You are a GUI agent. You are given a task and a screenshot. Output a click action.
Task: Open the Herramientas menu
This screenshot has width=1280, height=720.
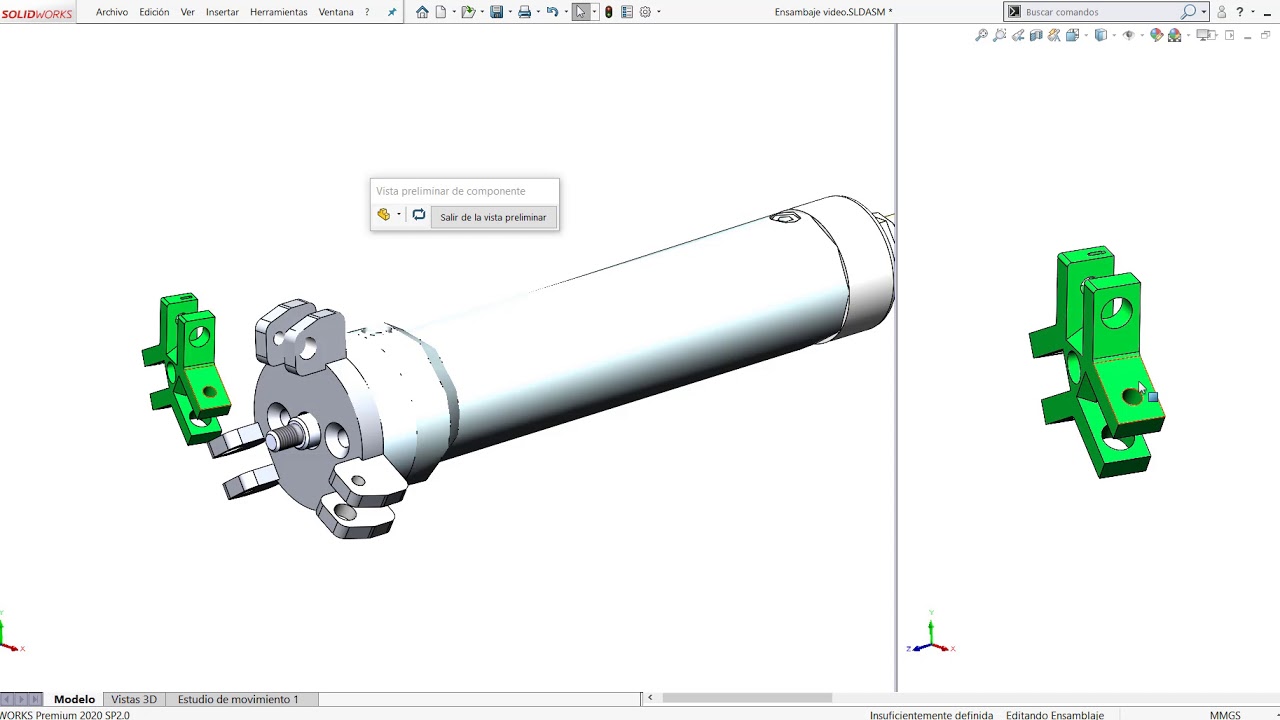click(279, 12)
